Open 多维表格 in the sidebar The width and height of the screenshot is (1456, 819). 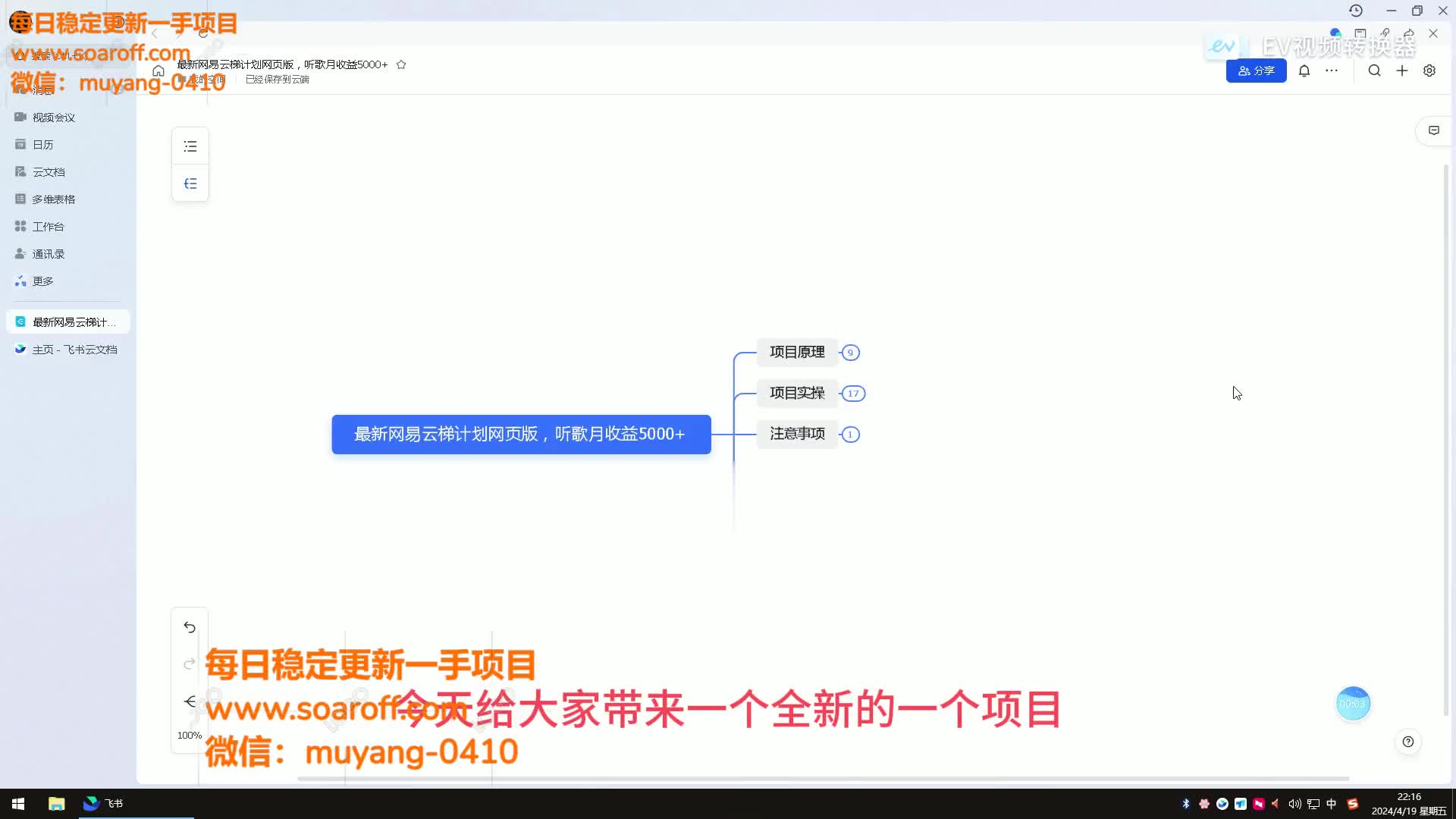pos(68,199)
